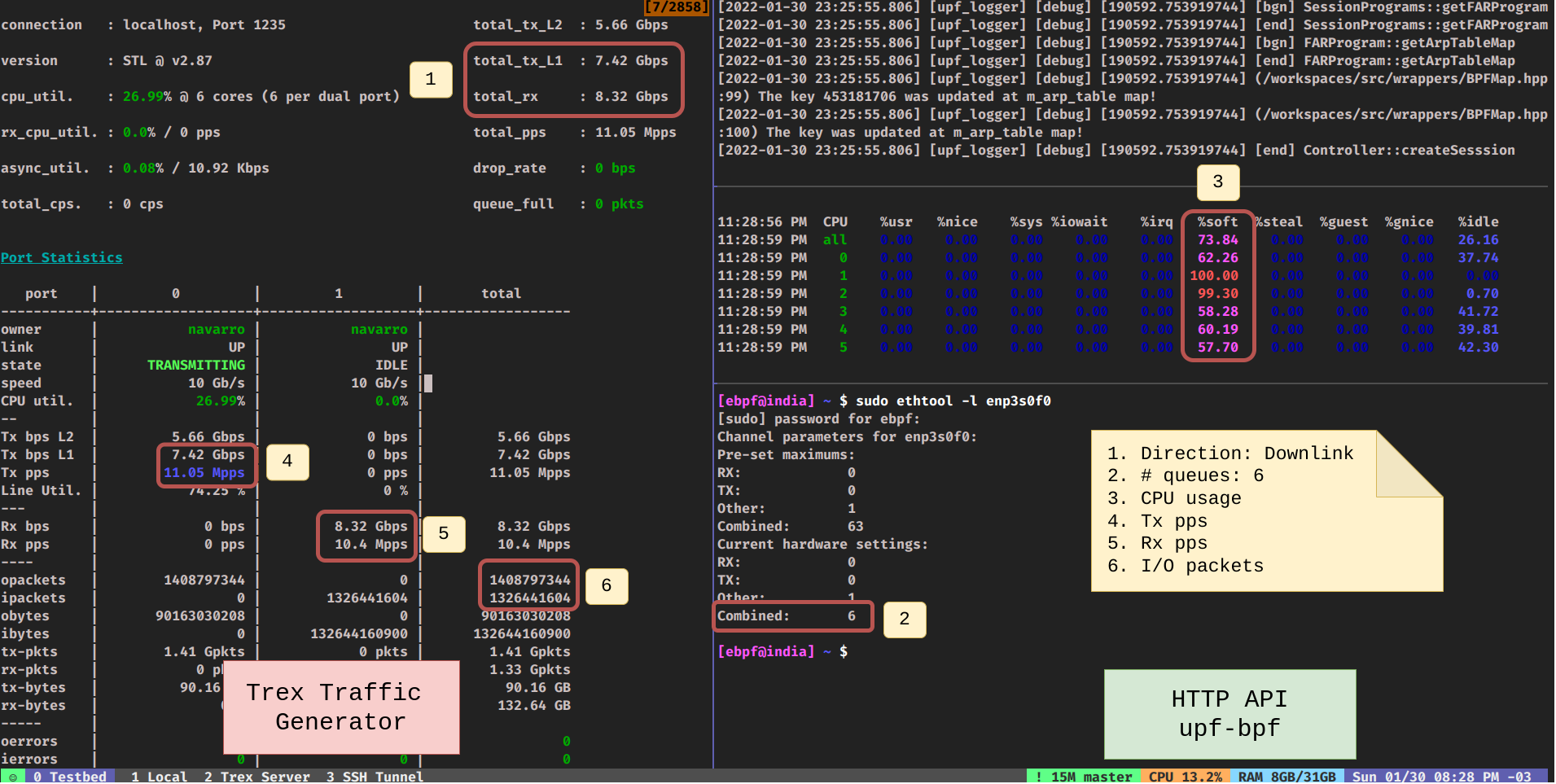Click the callout badge 2 beside Combined

[x=904, y=620]
